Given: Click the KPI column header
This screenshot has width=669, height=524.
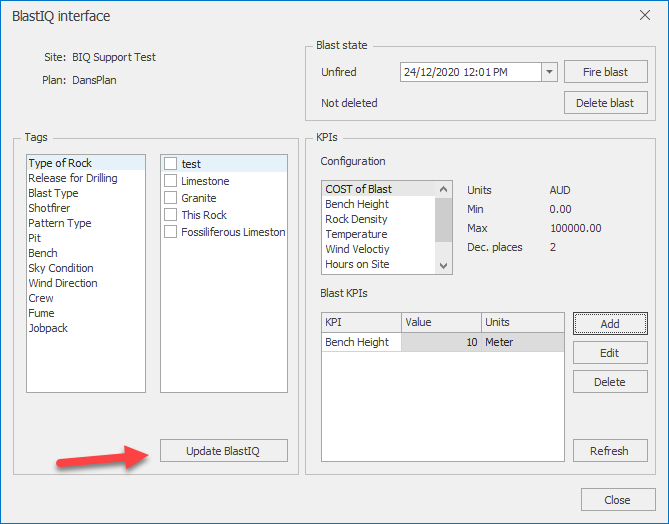Looking at the screenshot, I should coord(361,322).
